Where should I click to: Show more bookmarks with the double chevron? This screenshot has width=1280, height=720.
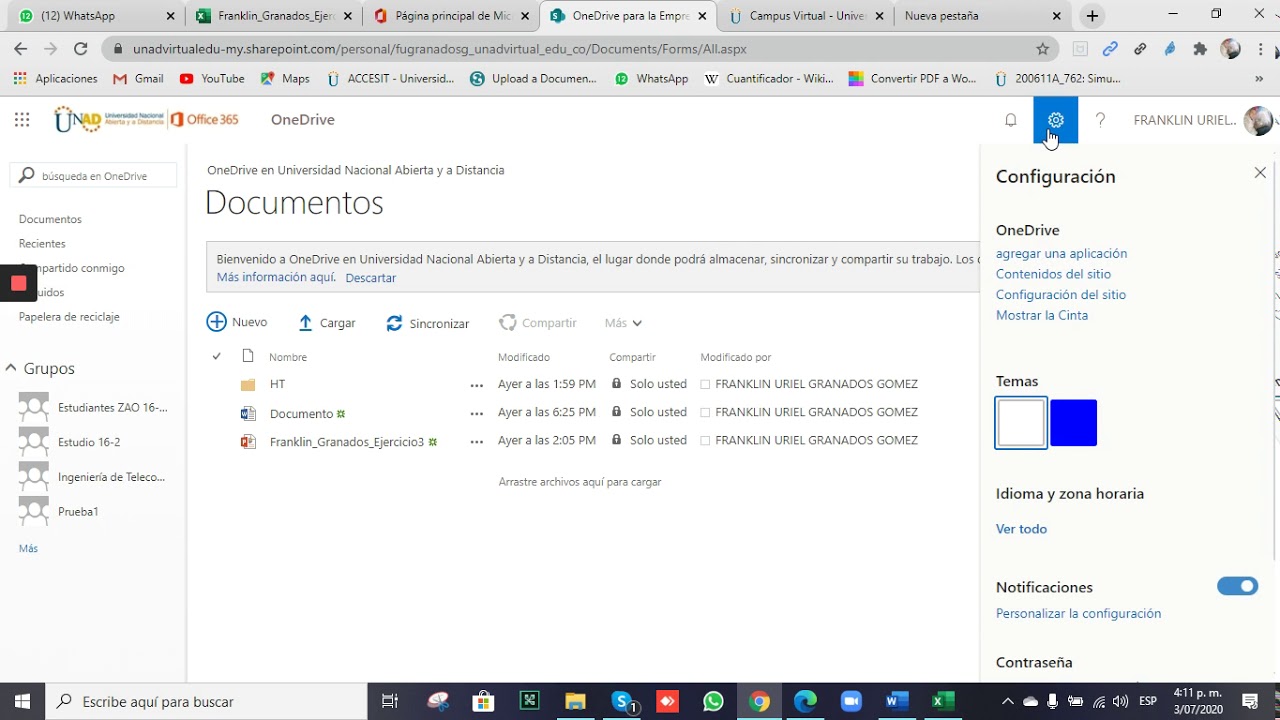tap(1259, 78)
